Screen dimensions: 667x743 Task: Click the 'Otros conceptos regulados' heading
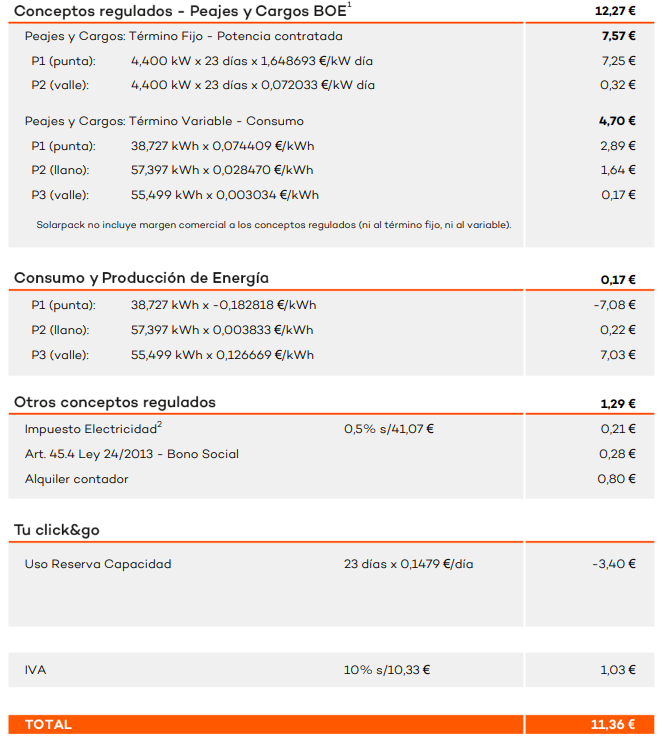[x=115, y=402]
